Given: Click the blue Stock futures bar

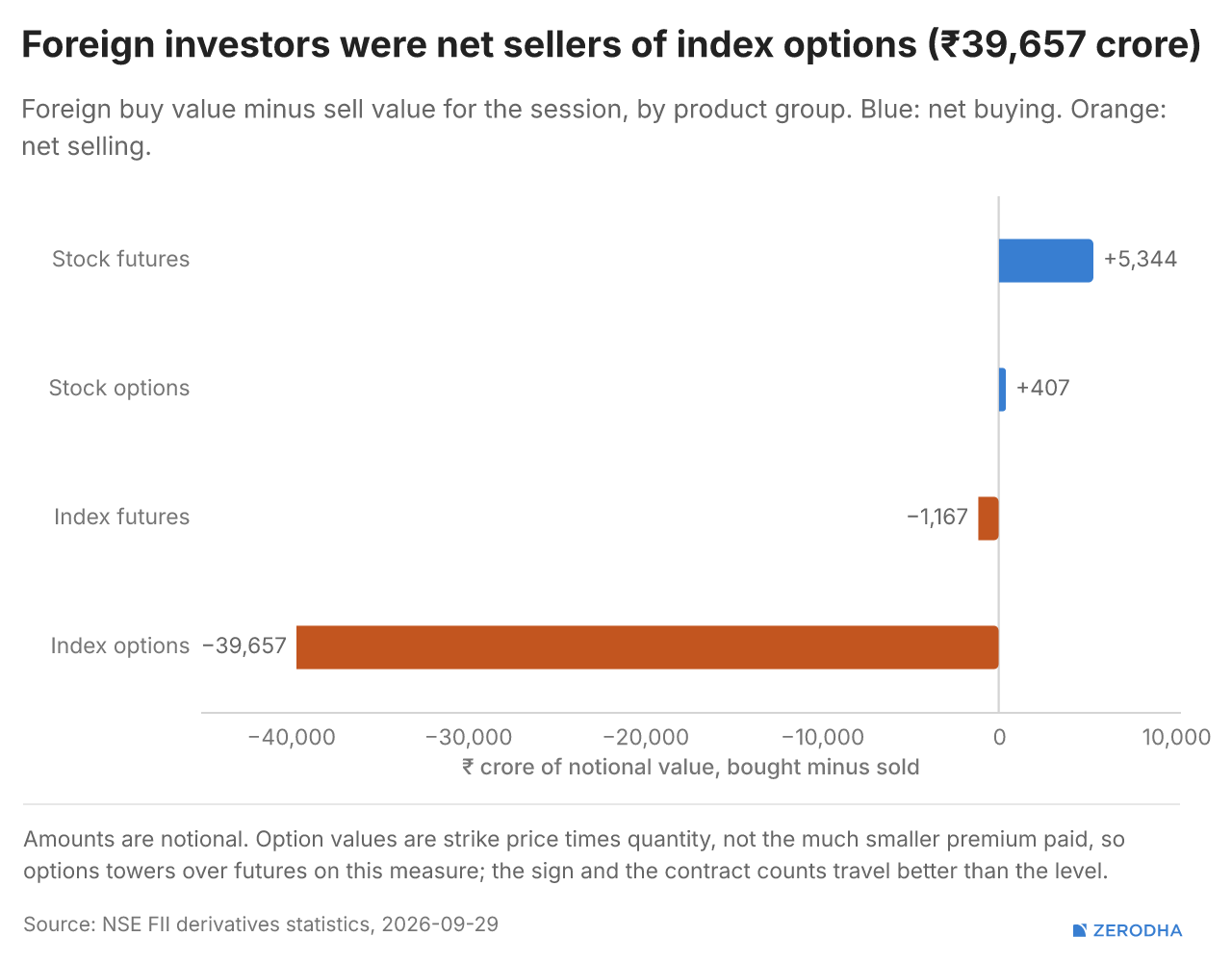Looking at the screenshot, I should point(1046,261).
